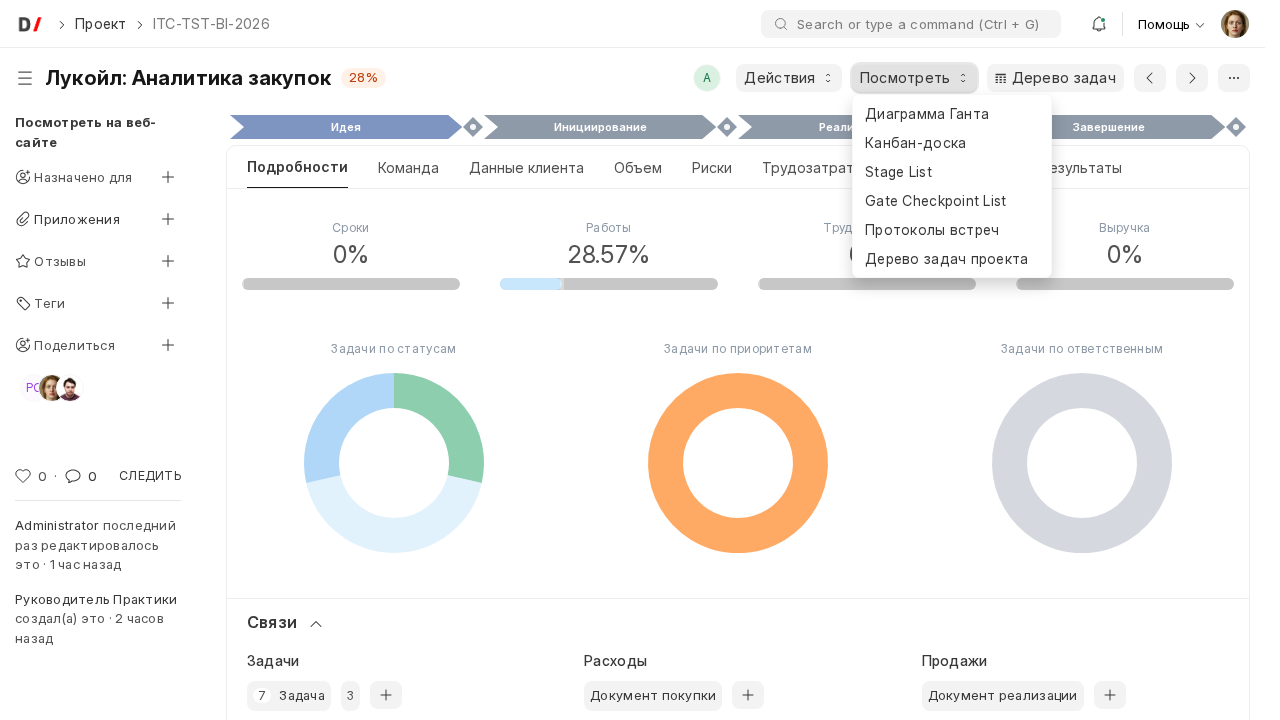Choose Stage List in the menu

point(952,172)
